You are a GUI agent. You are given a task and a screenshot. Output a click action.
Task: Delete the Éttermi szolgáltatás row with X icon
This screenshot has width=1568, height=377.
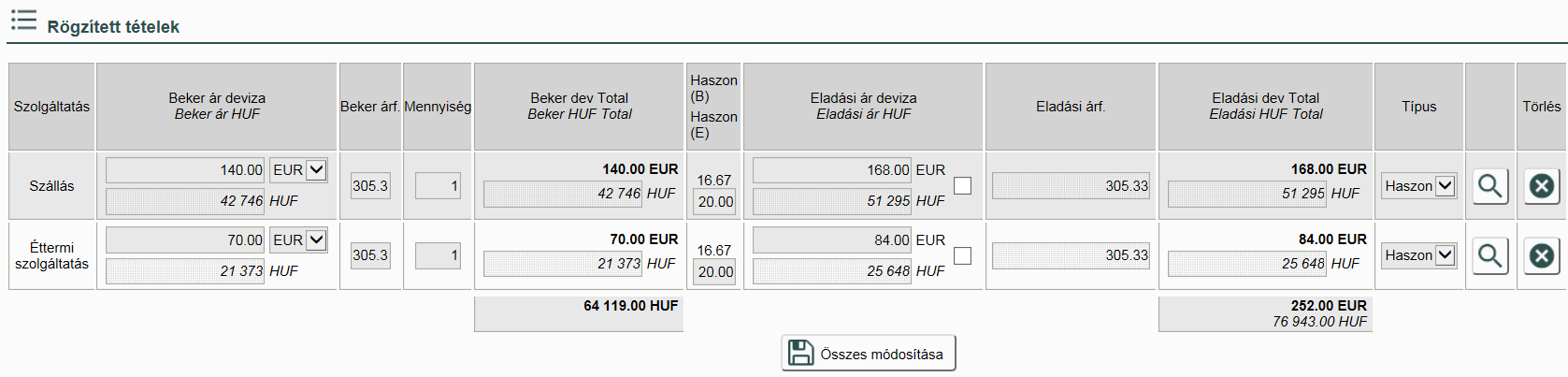pos(1542,255)
